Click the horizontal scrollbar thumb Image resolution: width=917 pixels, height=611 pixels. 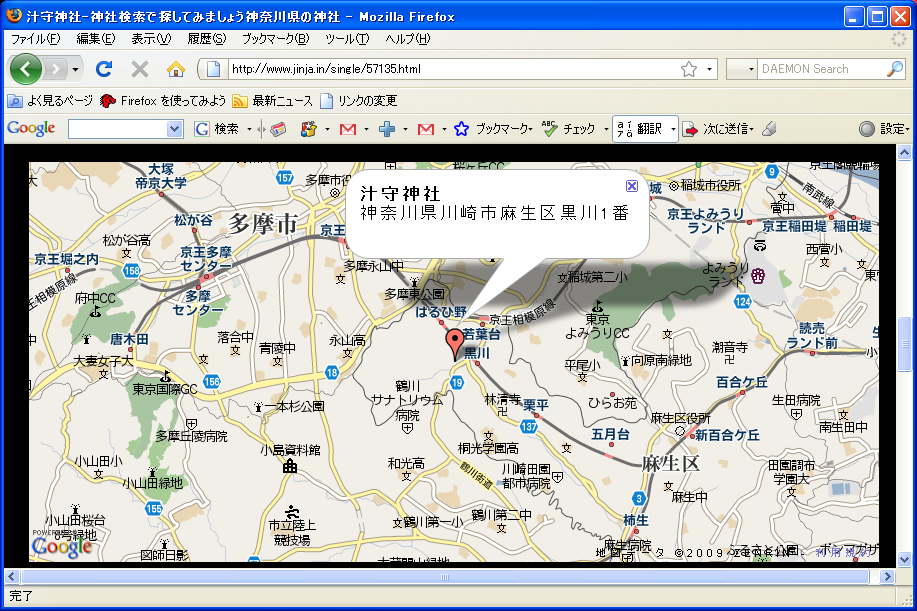pyautogui.click(x=445, y=577)
